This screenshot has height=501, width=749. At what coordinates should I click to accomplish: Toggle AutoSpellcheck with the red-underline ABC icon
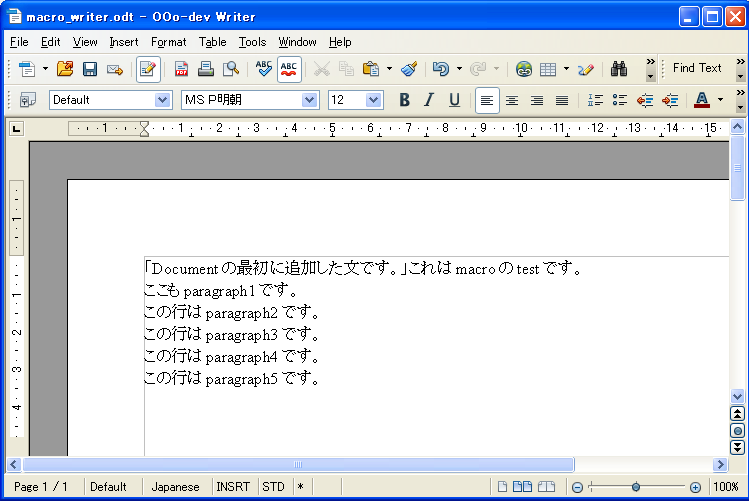point(289,69)
